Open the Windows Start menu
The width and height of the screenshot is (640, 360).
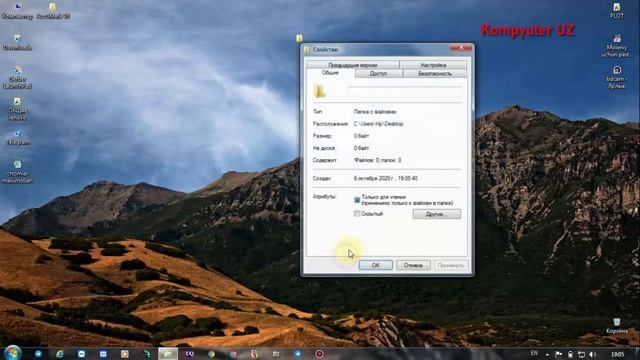(x=12, y=353)
